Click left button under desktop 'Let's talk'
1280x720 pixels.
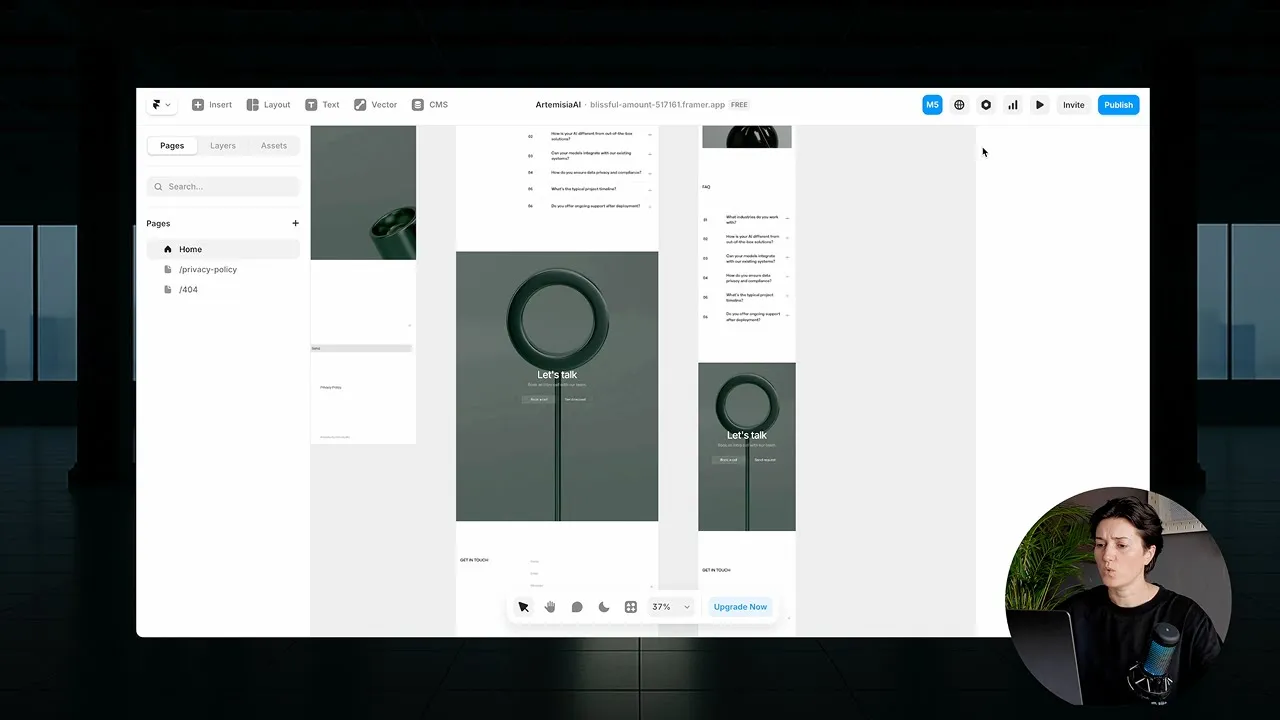coord(539,399)
